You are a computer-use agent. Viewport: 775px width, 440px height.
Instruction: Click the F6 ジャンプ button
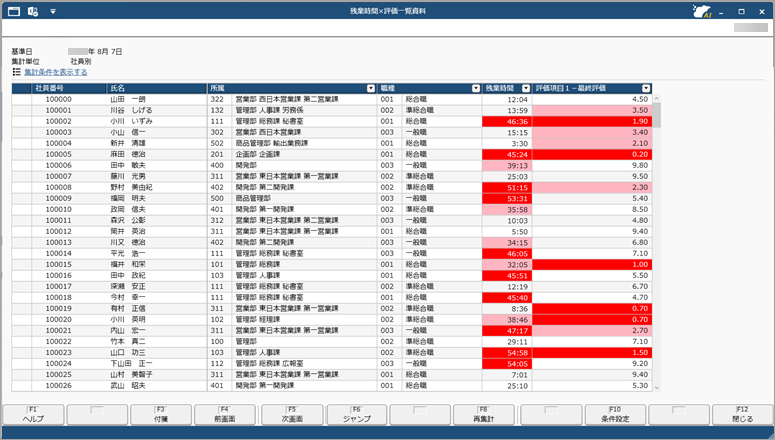[357, 414]
